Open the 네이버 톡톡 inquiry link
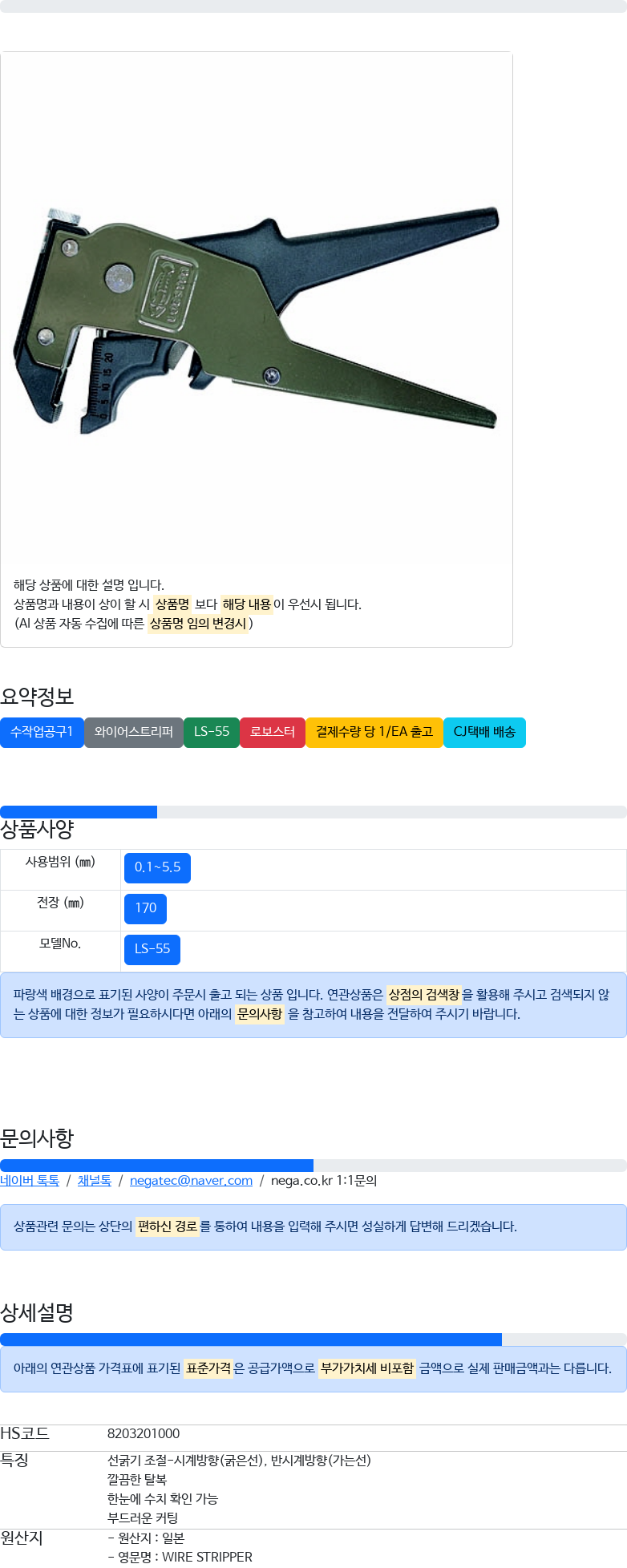Image resolution: width=627 pixels, height=1568 pixels. [x=30, y=1180]
